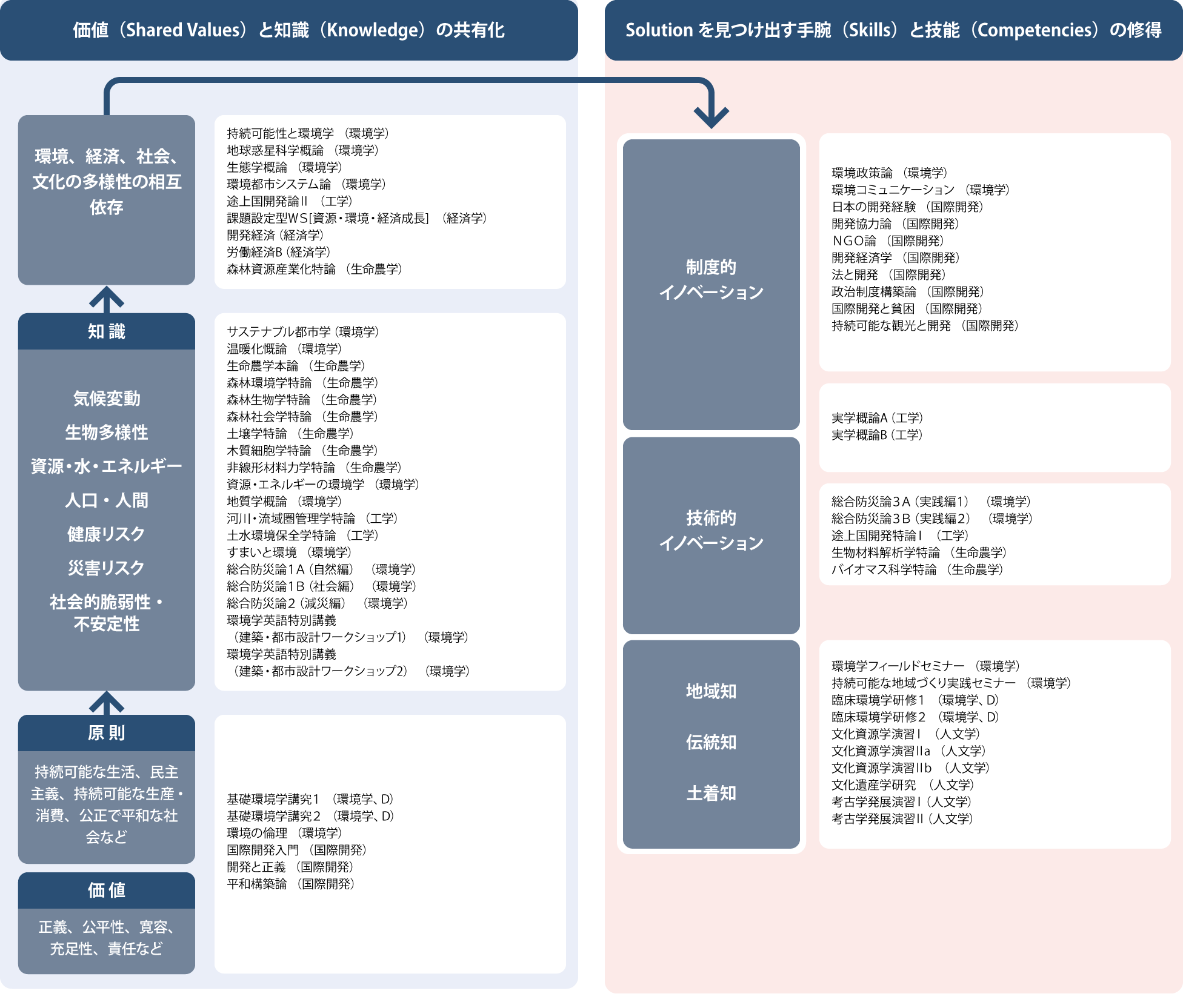Click 地域知 label
The height and width of the screenshot is (1008, 1183).
pyautogui.click(x=711, y=692)
